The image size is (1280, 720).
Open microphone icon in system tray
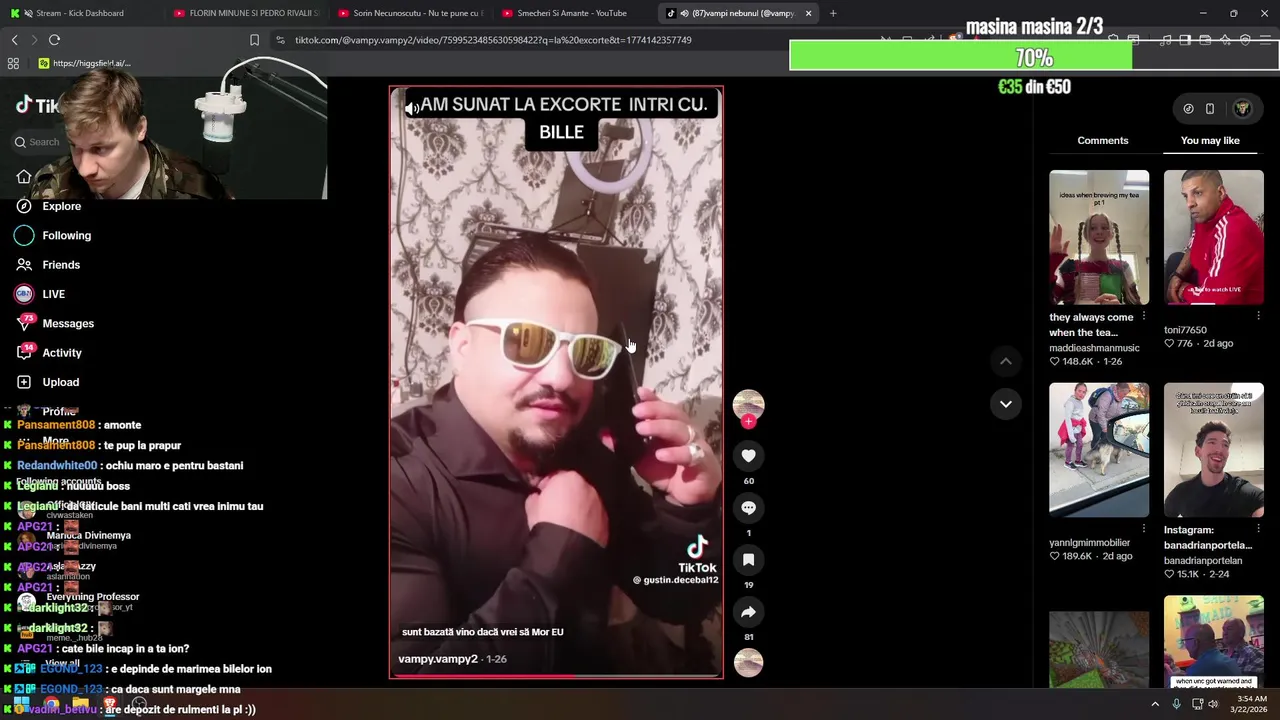click(1176, 704)
